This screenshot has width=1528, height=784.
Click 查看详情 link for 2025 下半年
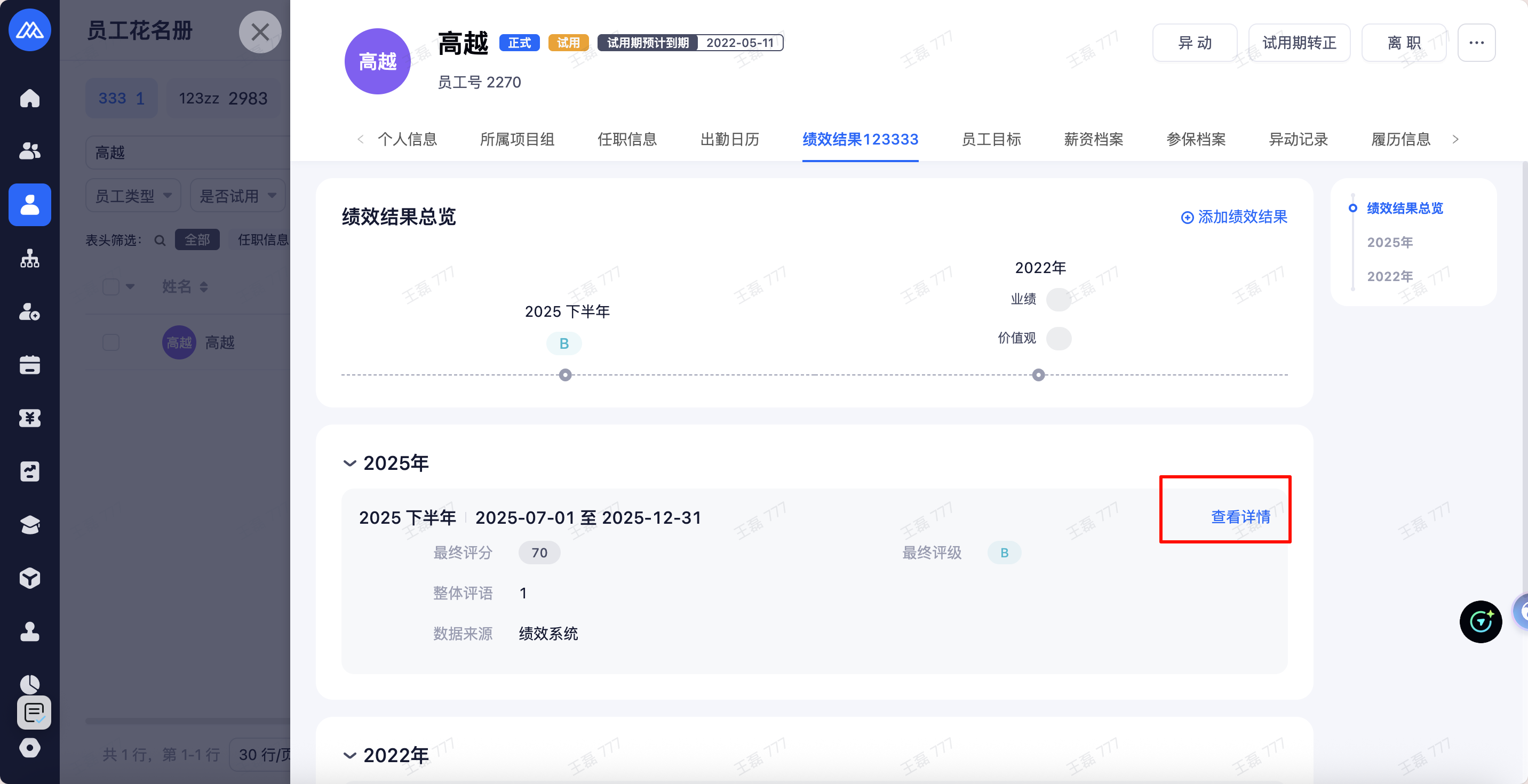tap(1240, 517)
